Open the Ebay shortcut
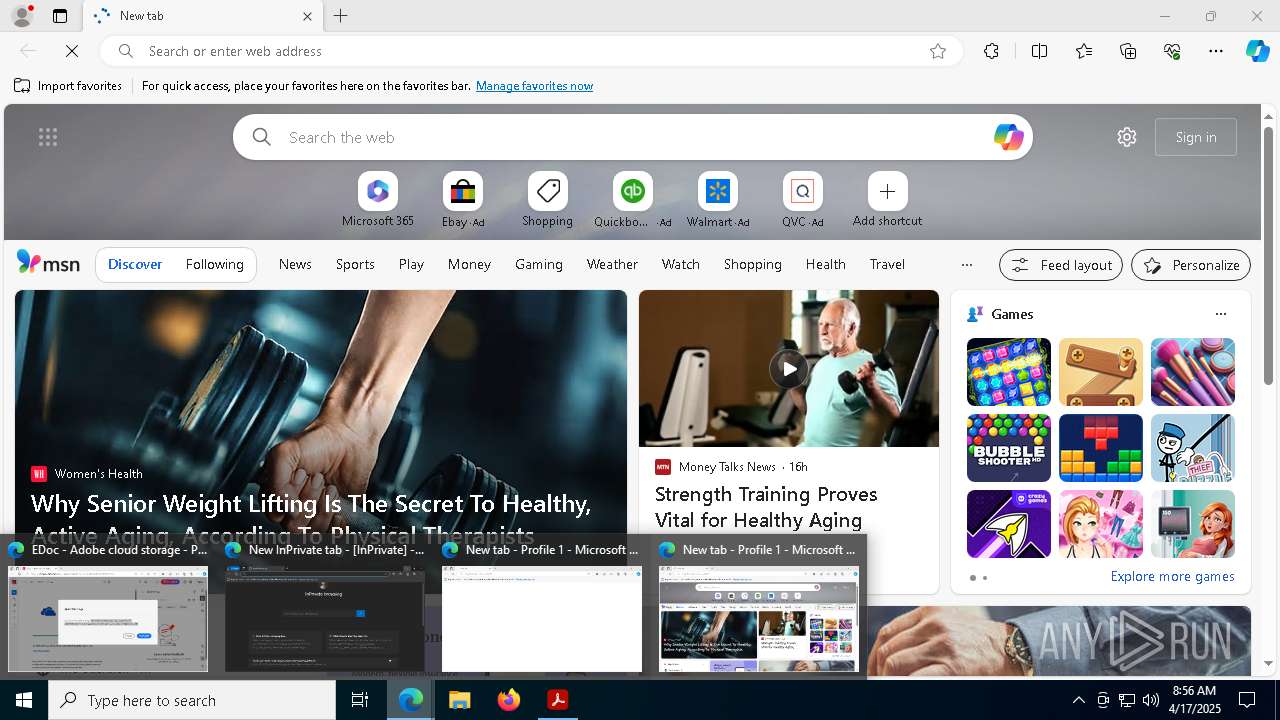The height and width of the screenshot is (720, 1280). click(463, 200)
